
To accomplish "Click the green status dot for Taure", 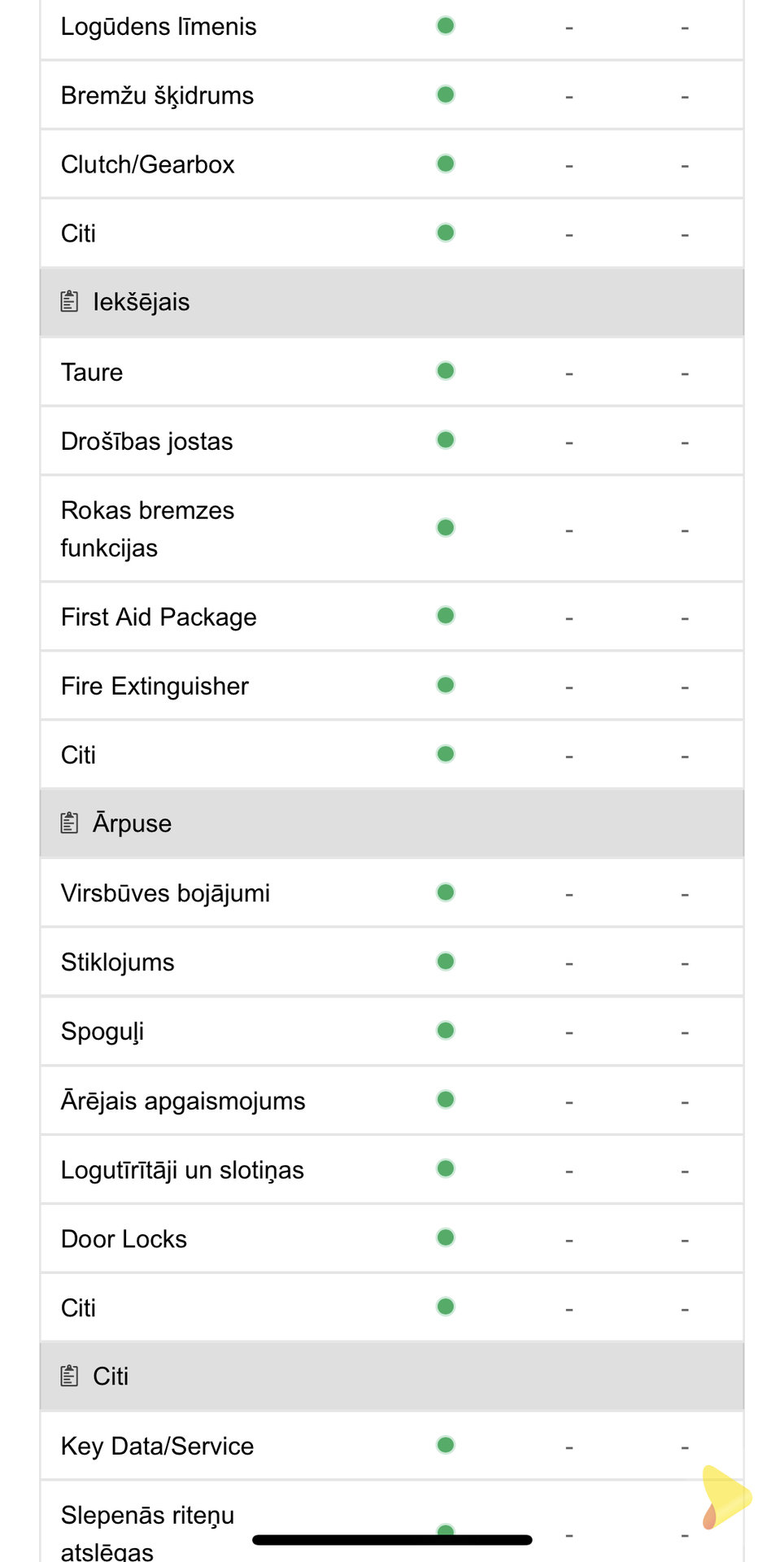I will [x=446, y=371].
